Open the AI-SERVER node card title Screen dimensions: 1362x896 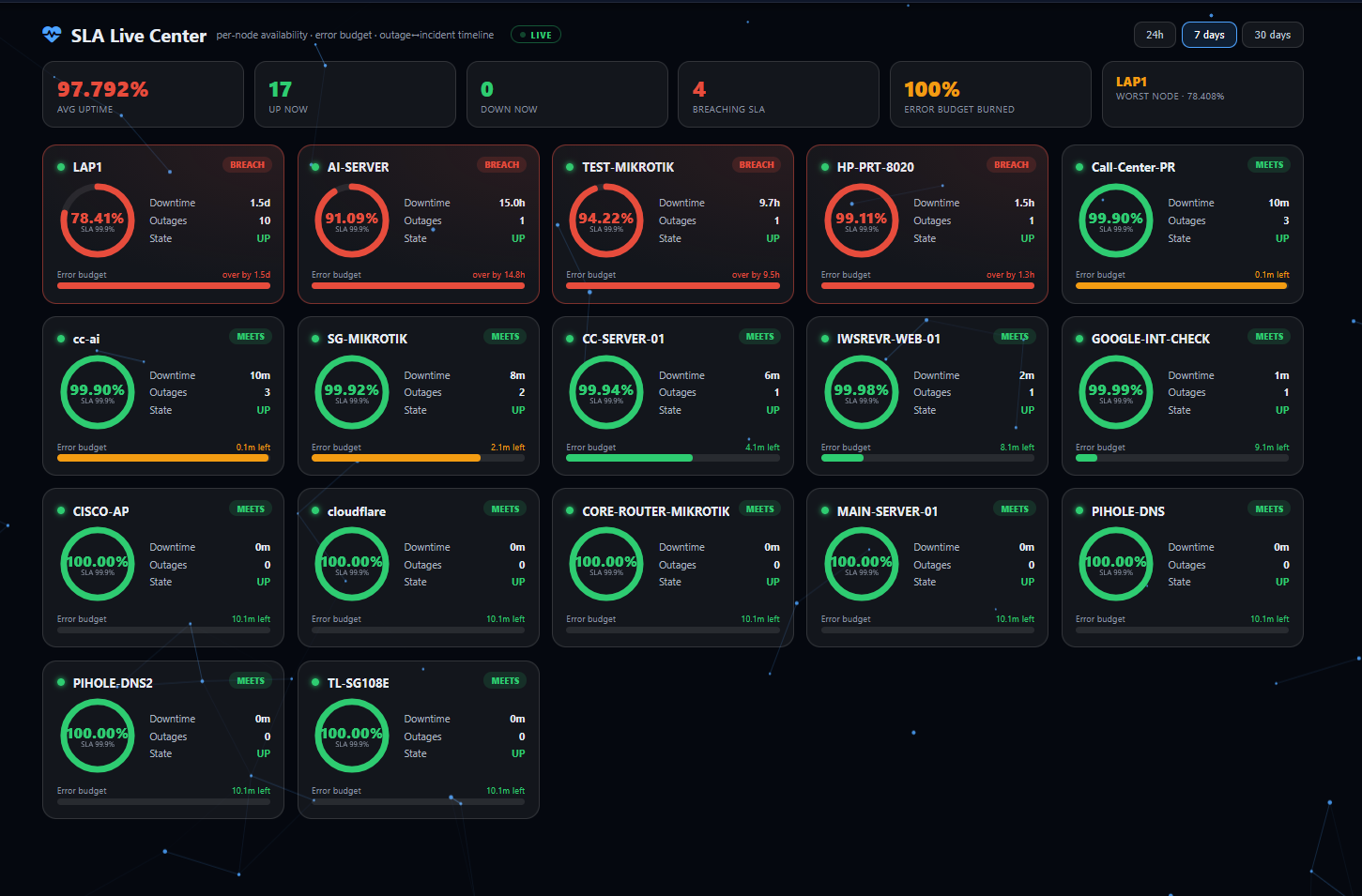358,167
